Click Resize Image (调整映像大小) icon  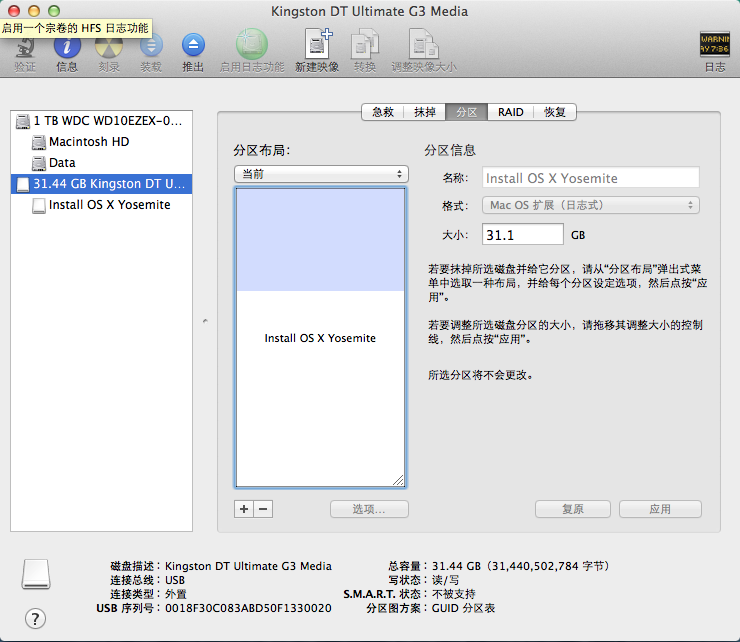(x=424, y=44)
